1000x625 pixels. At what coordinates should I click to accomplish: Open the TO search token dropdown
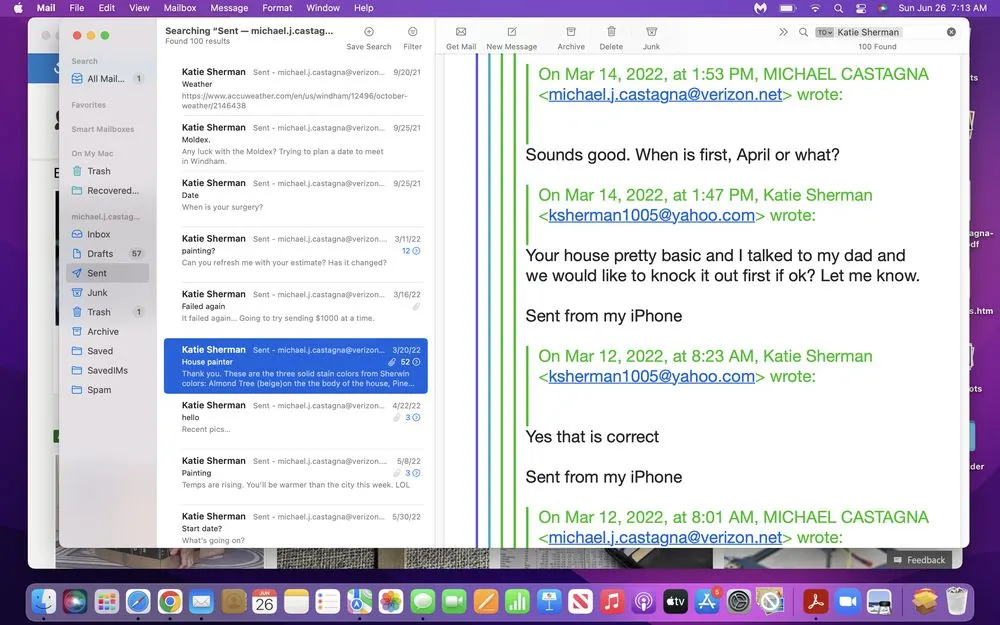(824, 32)
